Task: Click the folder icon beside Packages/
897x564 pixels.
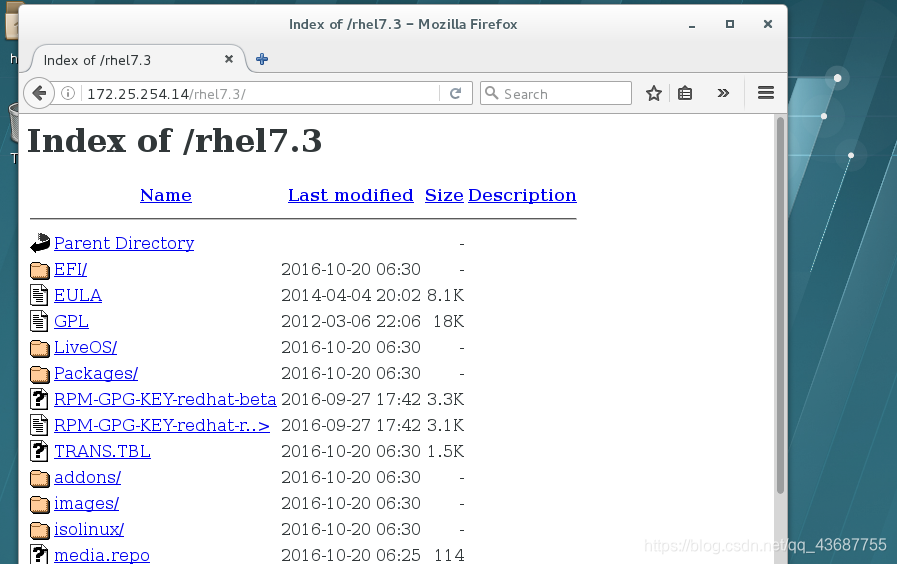Action: (39, 374)
